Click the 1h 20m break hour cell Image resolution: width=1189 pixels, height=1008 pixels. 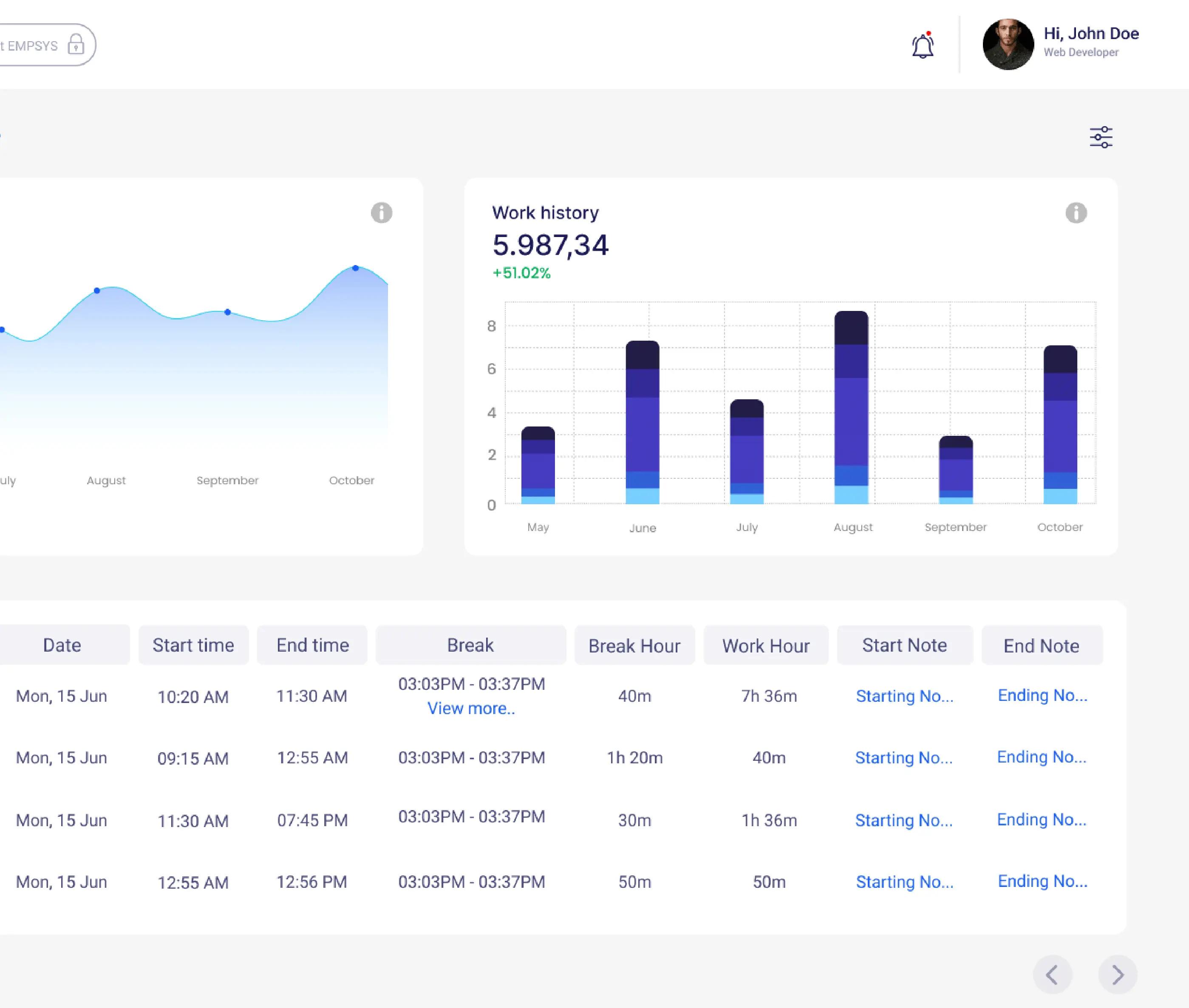634,758
